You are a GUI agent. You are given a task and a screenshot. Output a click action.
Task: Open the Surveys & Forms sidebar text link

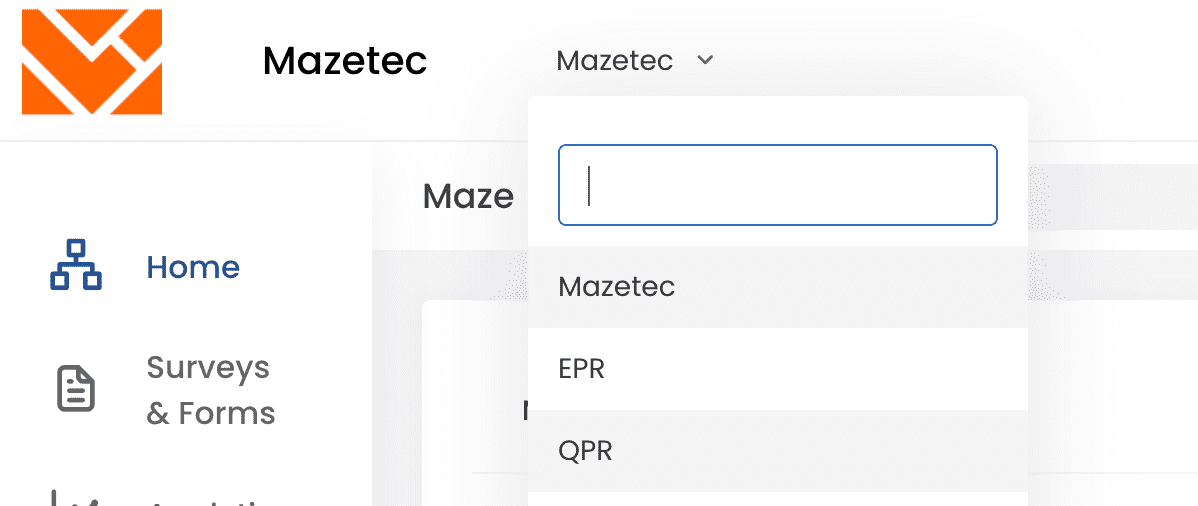[x=211, y=390]
